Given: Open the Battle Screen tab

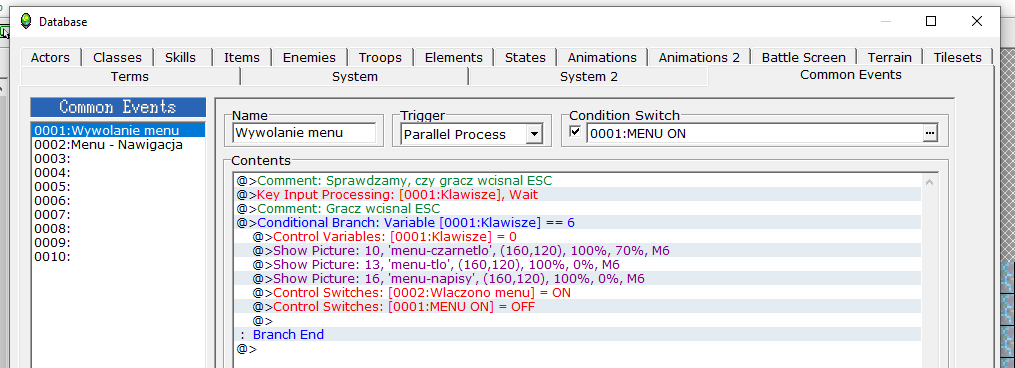Looking at the screenshot, I should 803,58.
